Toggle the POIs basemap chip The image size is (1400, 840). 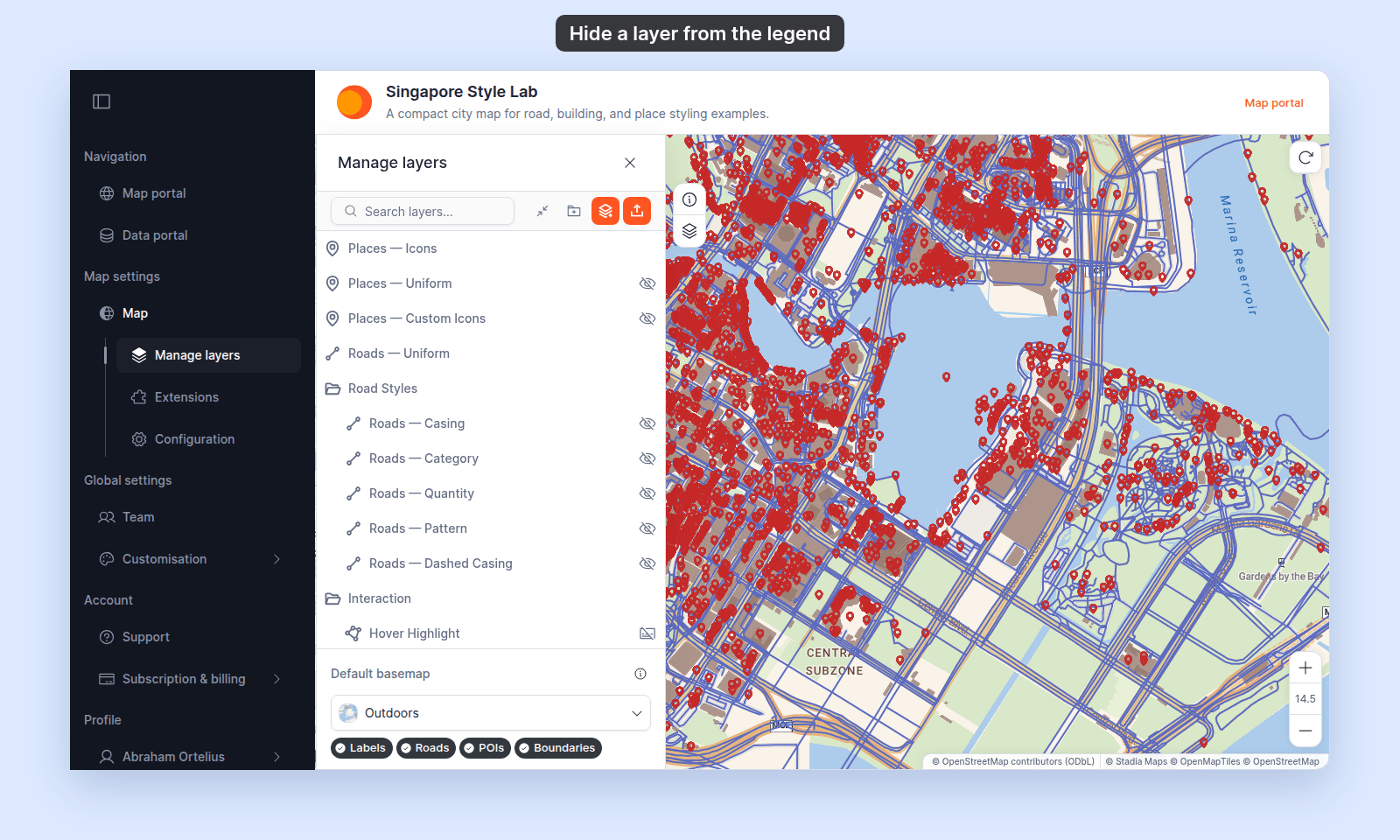point(485,748)
